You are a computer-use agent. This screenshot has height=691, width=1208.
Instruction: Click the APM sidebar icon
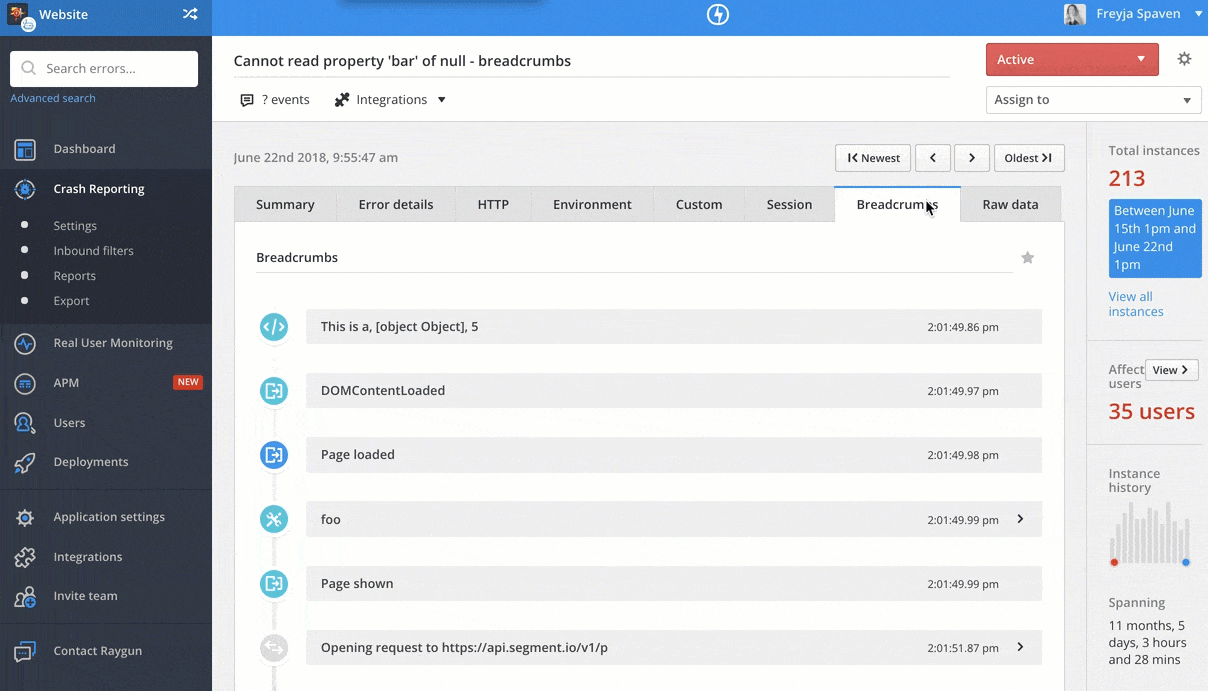(25, 383)
